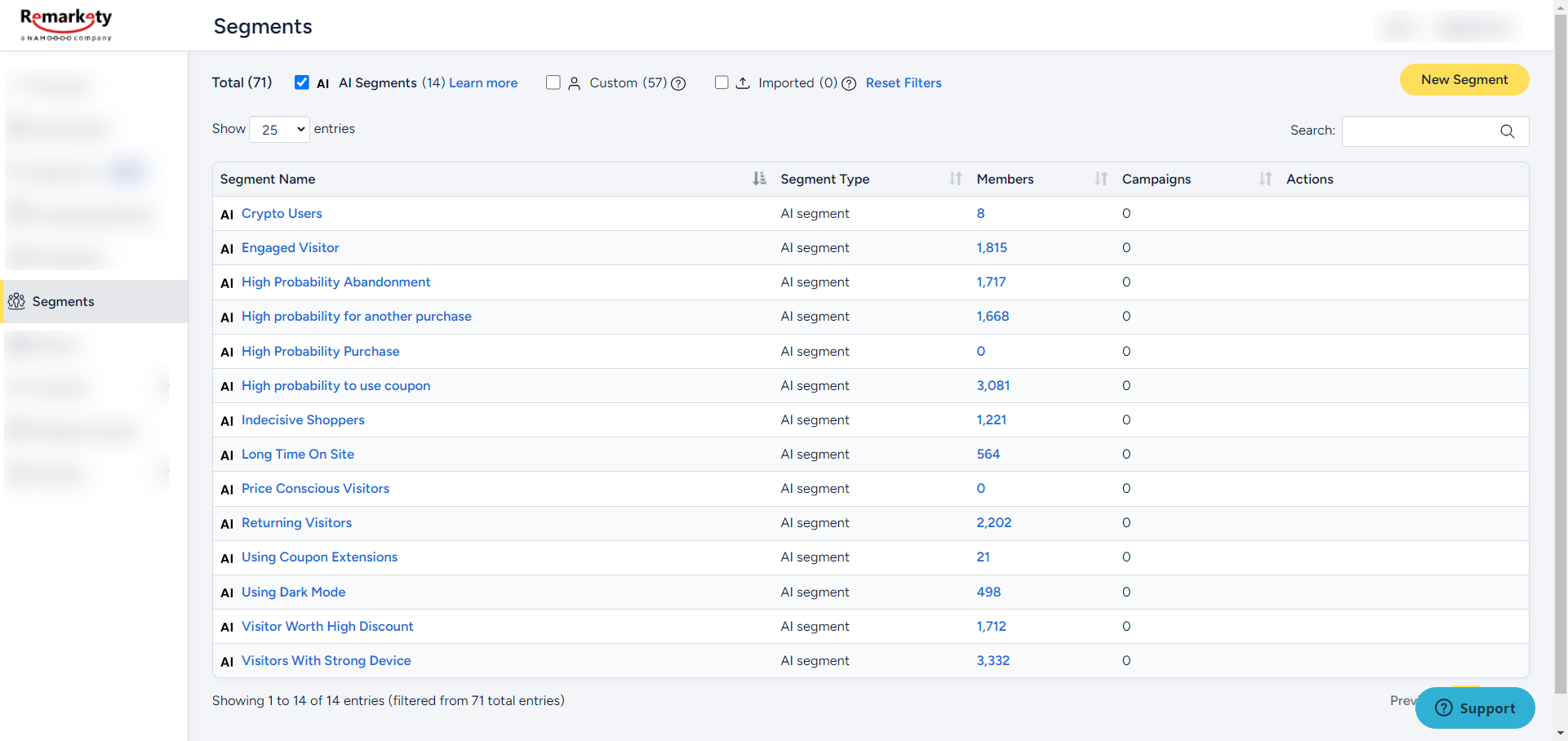Open the Long Time On Site segment
This screenshot has height=741, width=1568.
[x=298, y=454]
